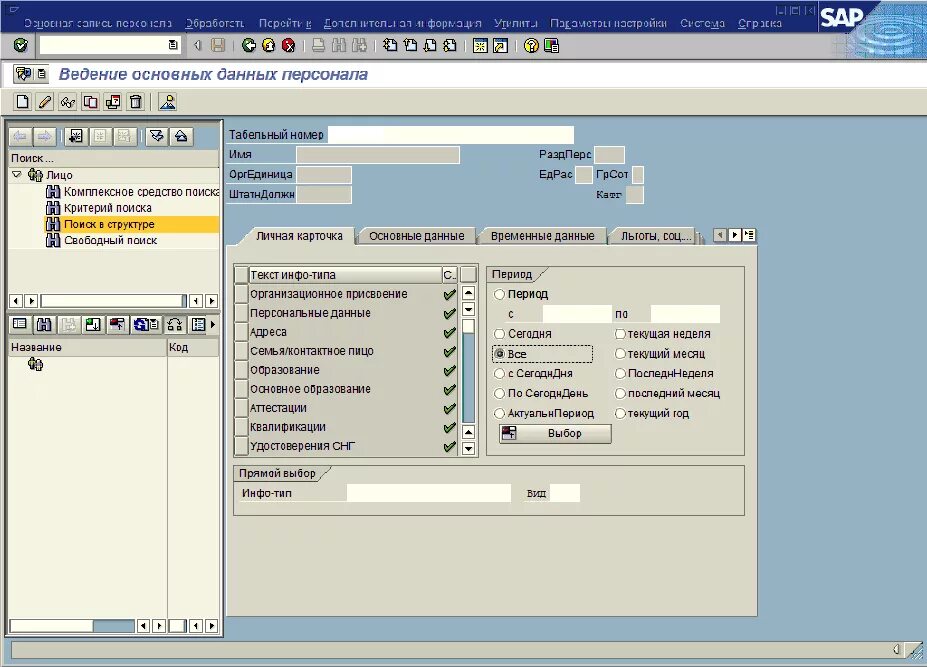Click the Copy icon in application toolbar
The height and width of the screenshot is (667, 927).
tap(90, 102)
